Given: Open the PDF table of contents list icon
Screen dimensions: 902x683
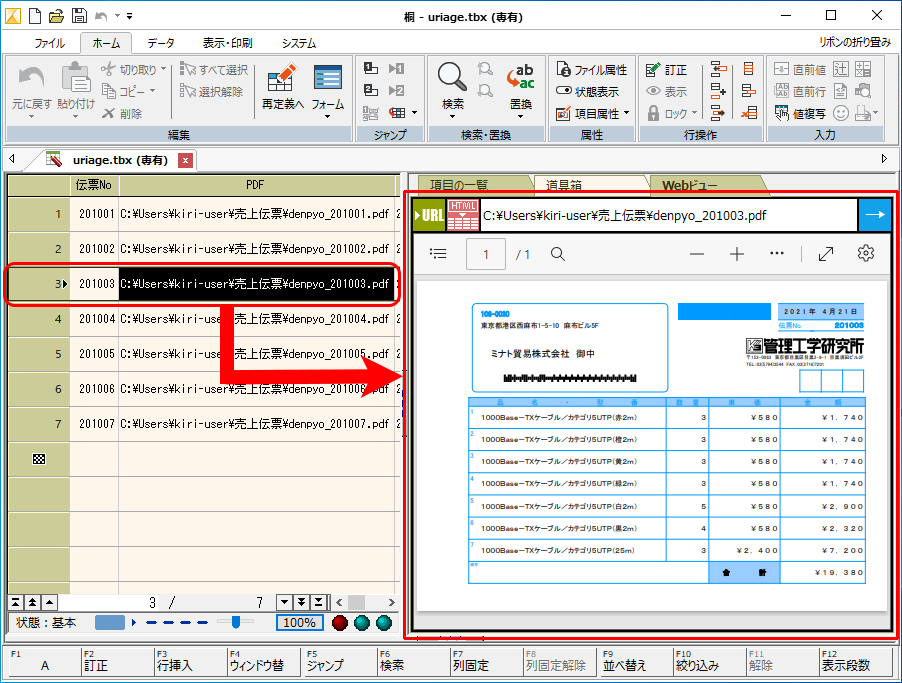Looking at the screenshot, I should pos(438,254).
